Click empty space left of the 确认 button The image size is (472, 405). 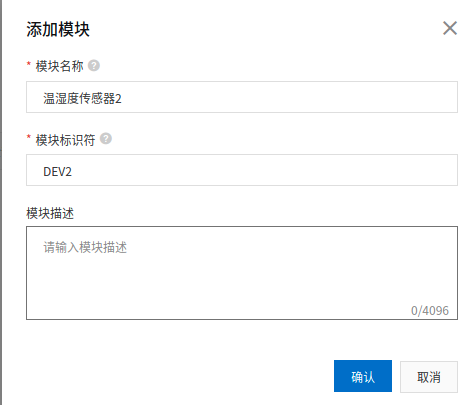click(x=180, y=376)
